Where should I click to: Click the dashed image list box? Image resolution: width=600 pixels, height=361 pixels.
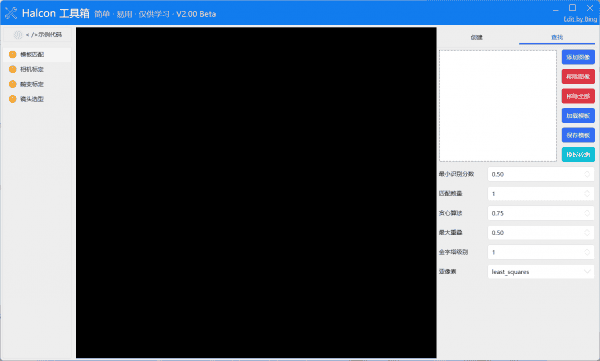498,106
